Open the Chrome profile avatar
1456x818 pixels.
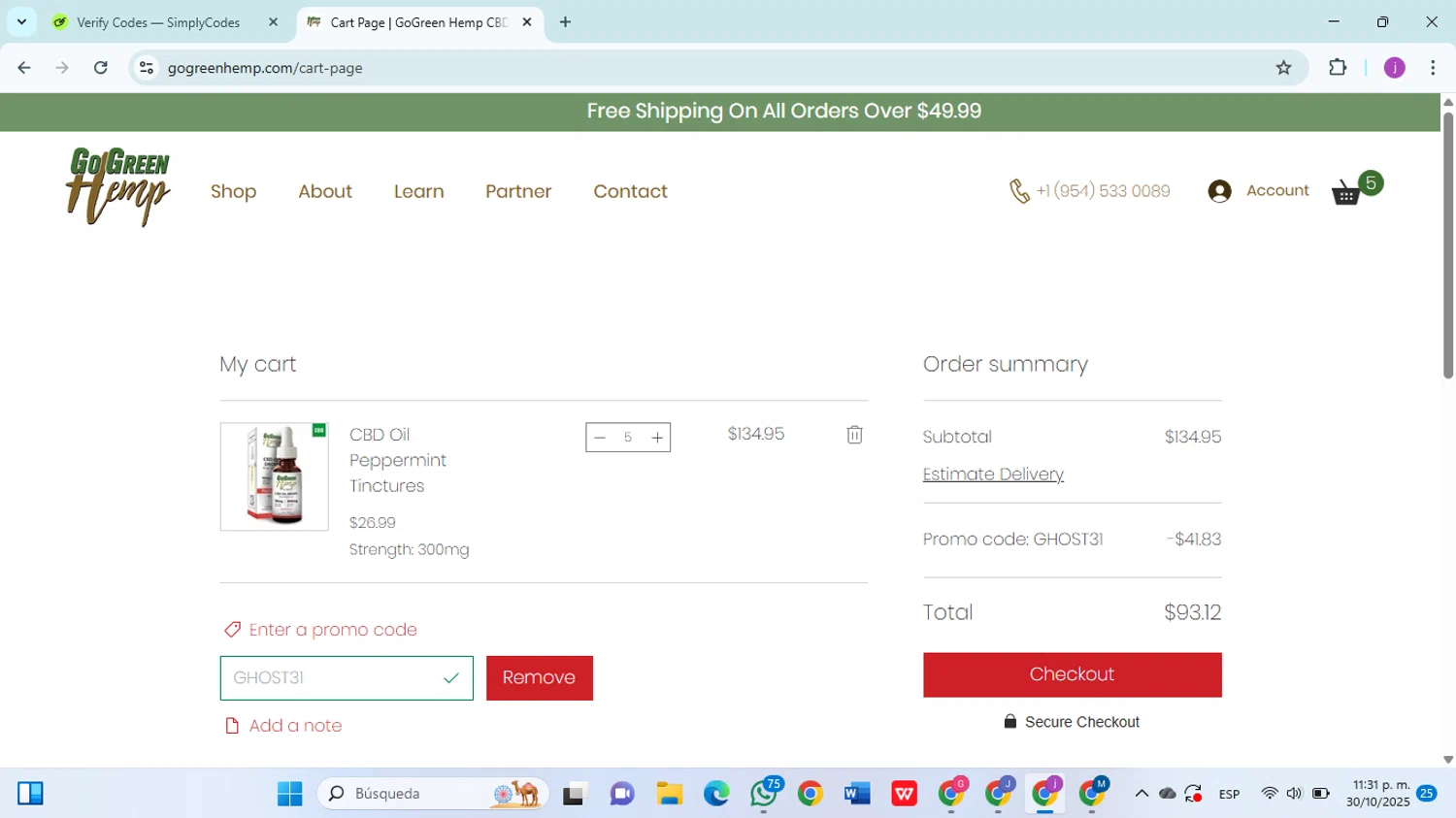tap(1395, 68)
